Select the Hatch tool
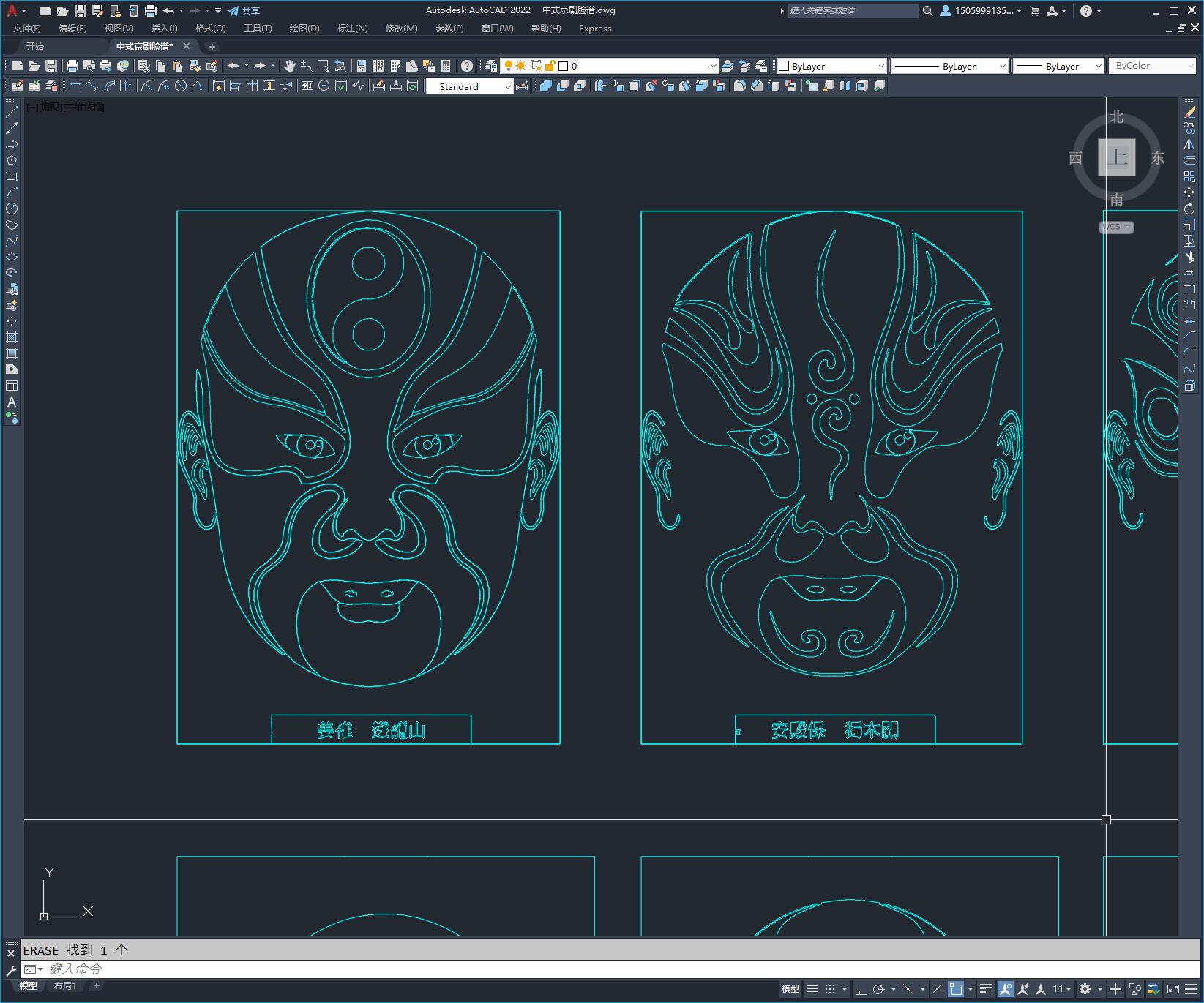The image size is (1204, 1003). pyautogui.click(x=12, y=337)
